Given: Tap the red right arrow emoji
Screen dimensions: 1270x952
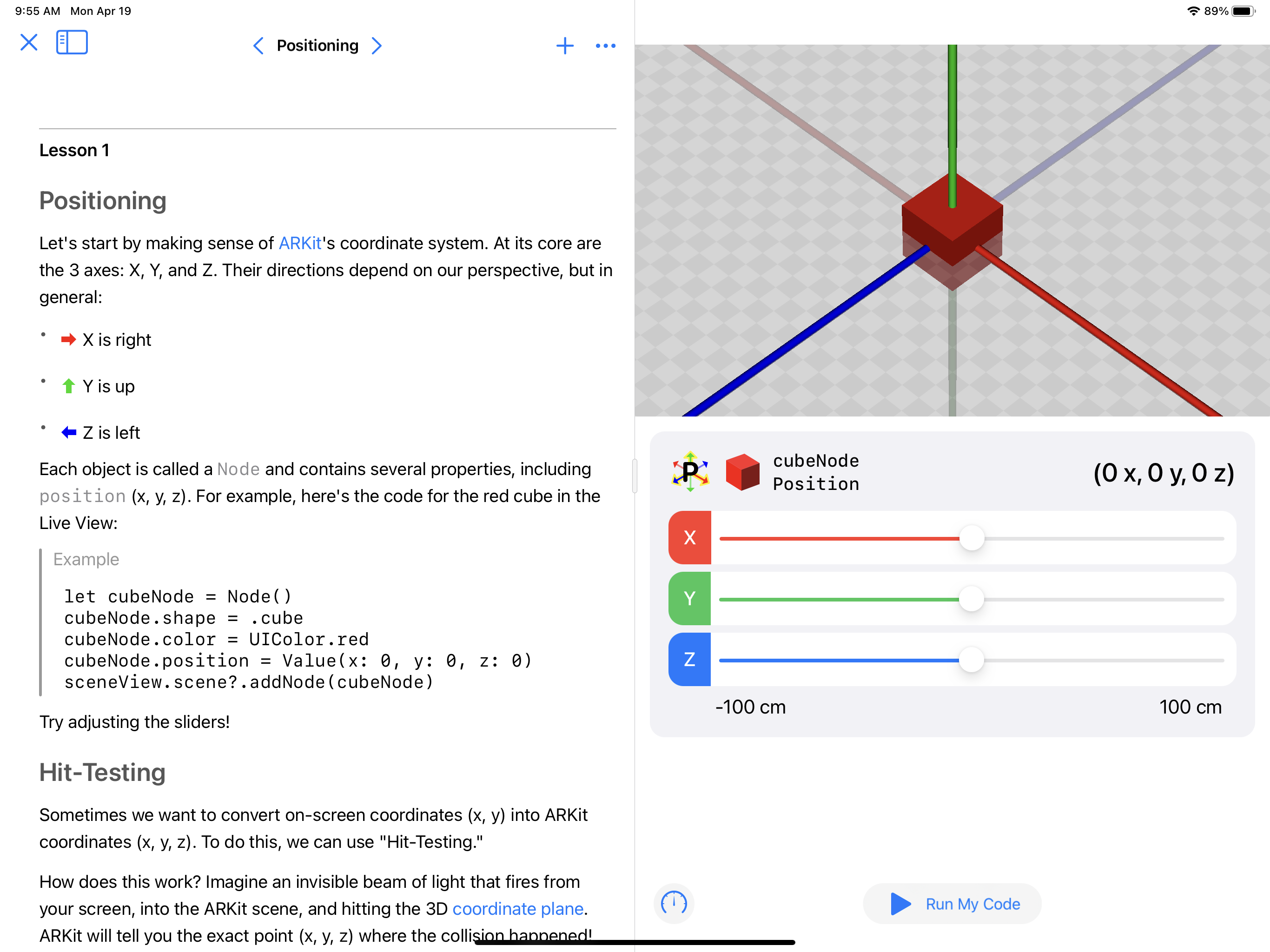Looking at the screenshot, I should coord(69,339).
